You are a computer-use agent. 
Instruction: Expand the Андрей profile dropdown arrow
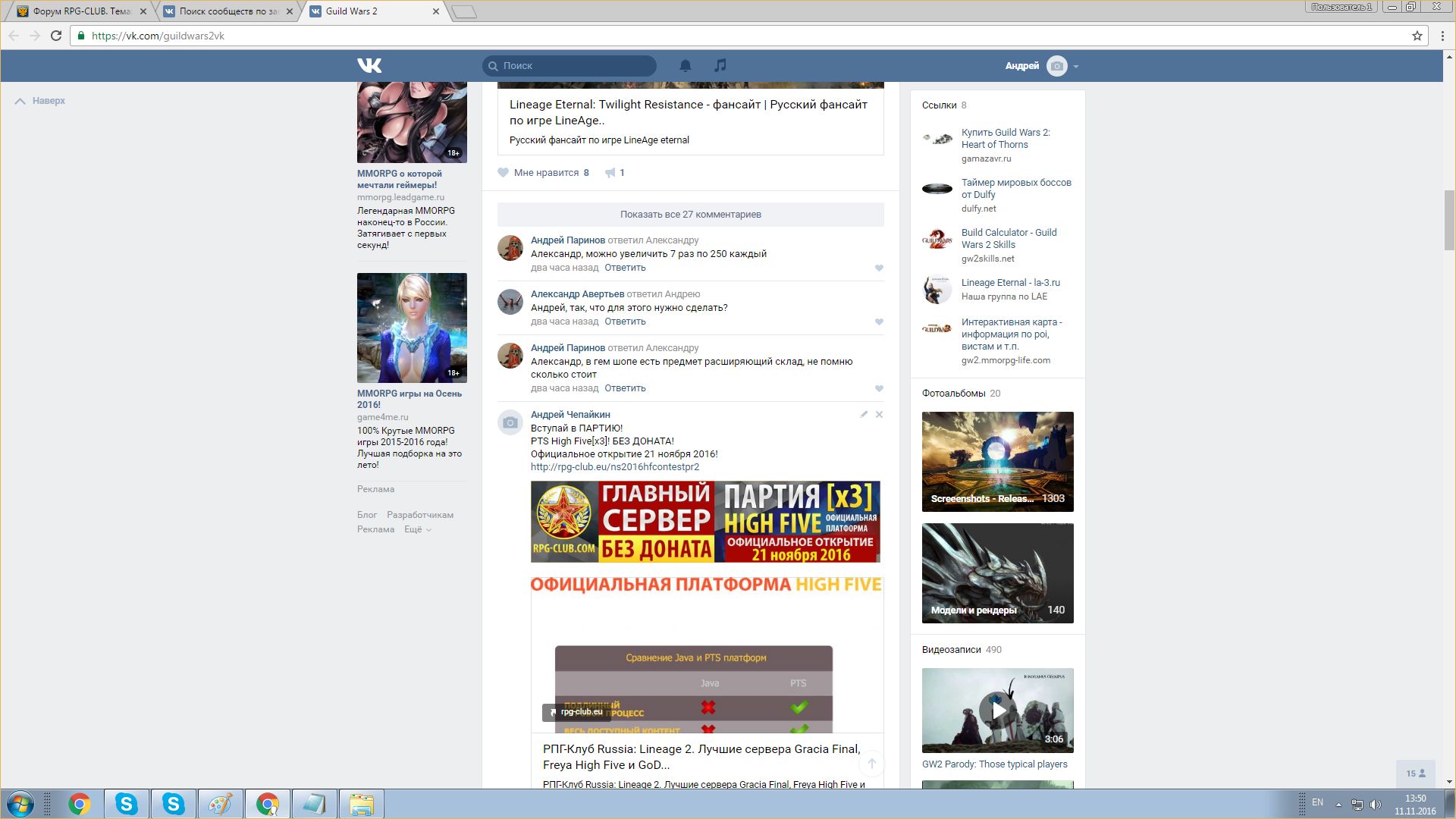tap(1076, 67)
